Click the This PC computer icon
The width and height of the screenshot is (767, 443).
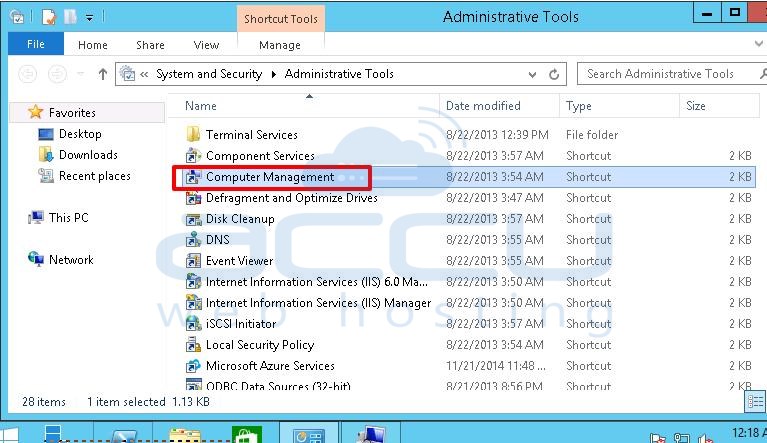(35, 218)
